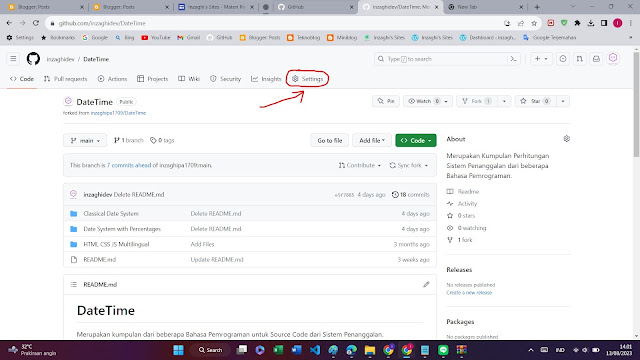
Task: Open the Windows Start menu
Action: pos(178,350)
